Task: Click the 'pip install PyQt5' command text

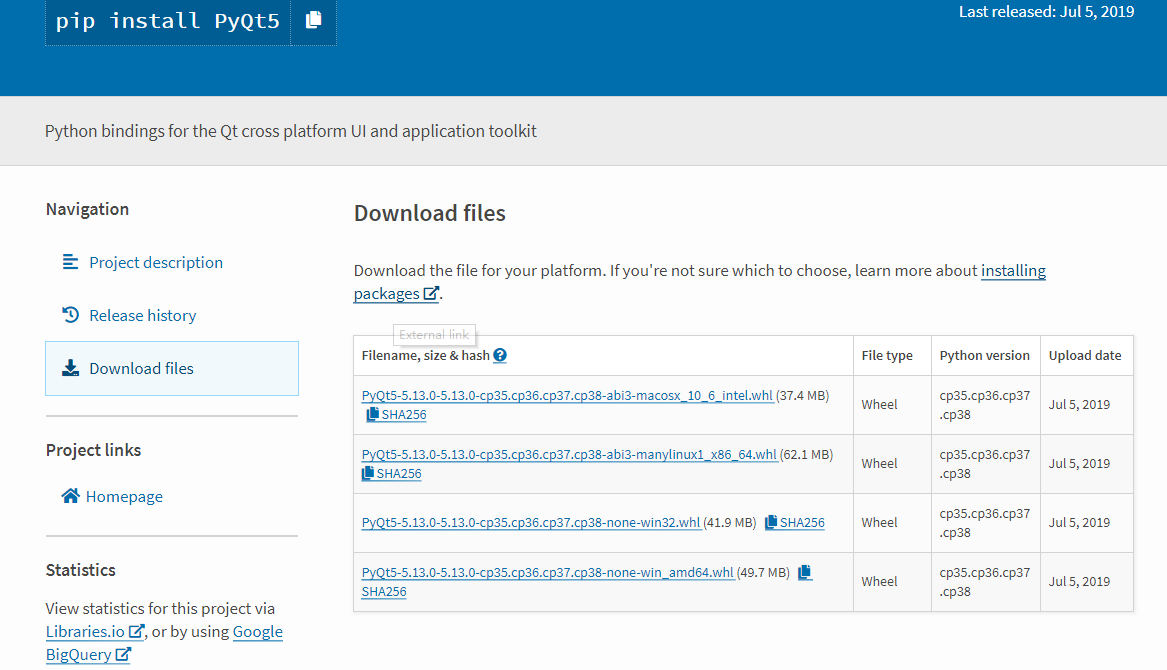Action: (167, 20)
